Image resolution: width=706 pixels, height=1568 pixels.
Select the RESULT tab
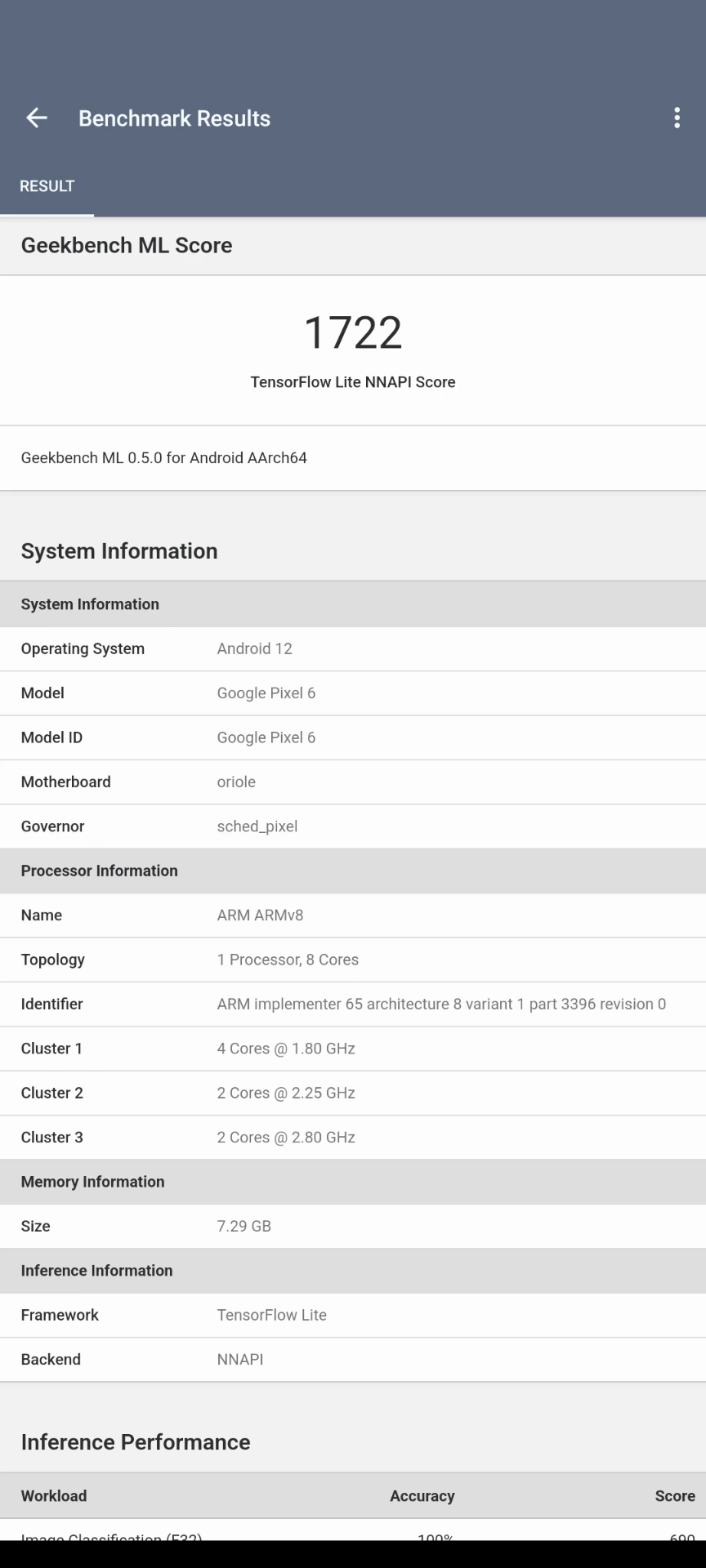pos(47,186)
